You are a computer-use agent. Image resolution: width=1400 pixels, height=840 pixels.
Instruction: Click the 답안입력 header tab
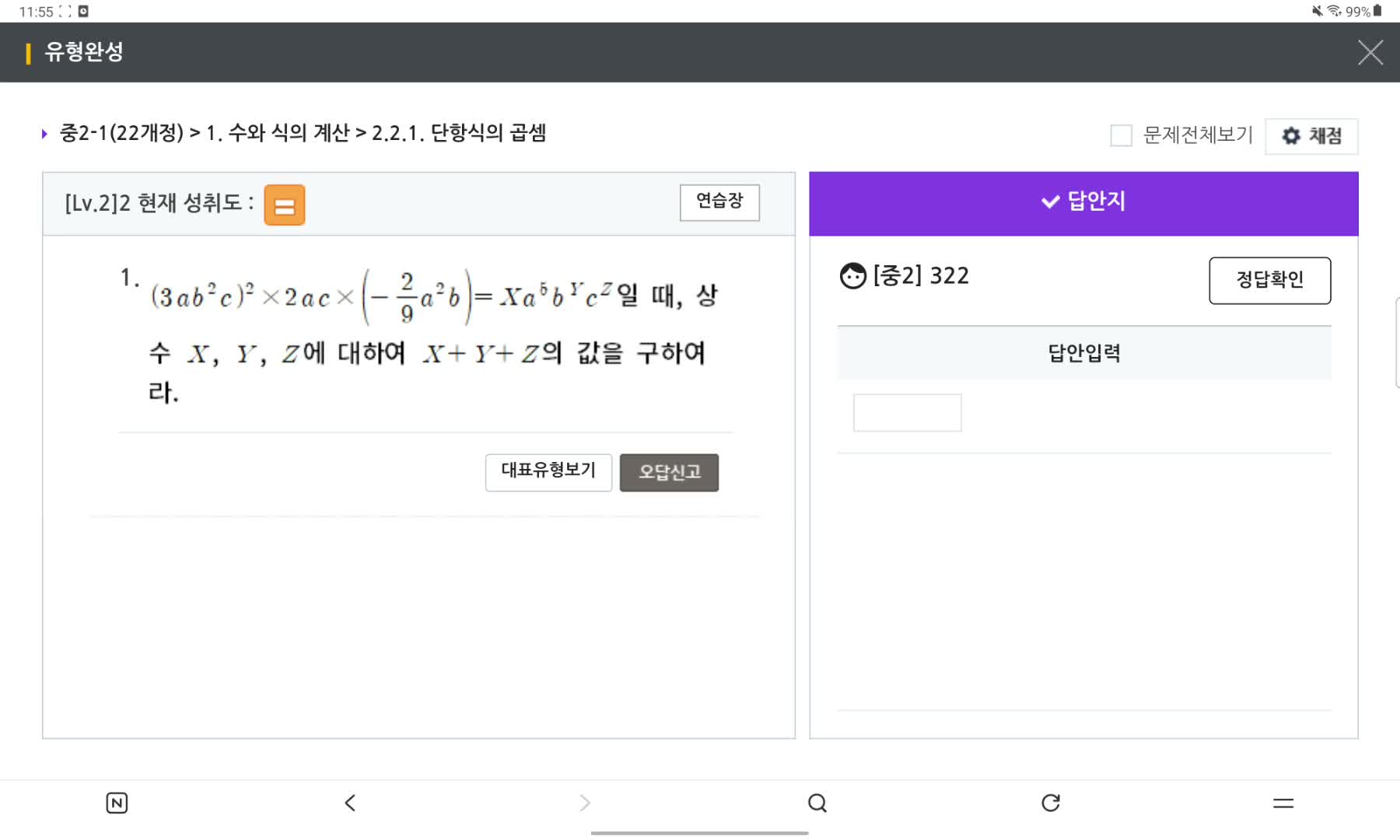tap(1084, 353)
